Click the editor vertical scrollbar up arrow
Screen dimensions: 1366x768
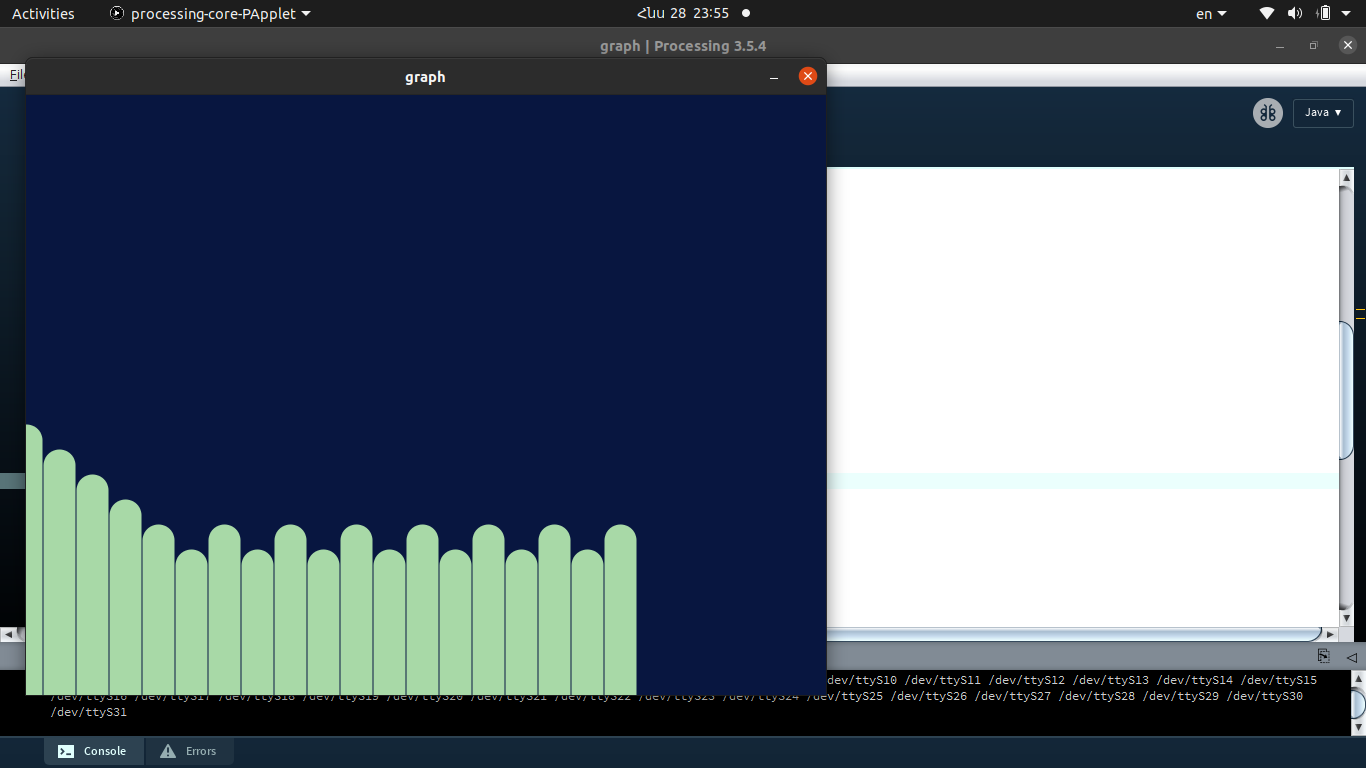click(1346, 178)
